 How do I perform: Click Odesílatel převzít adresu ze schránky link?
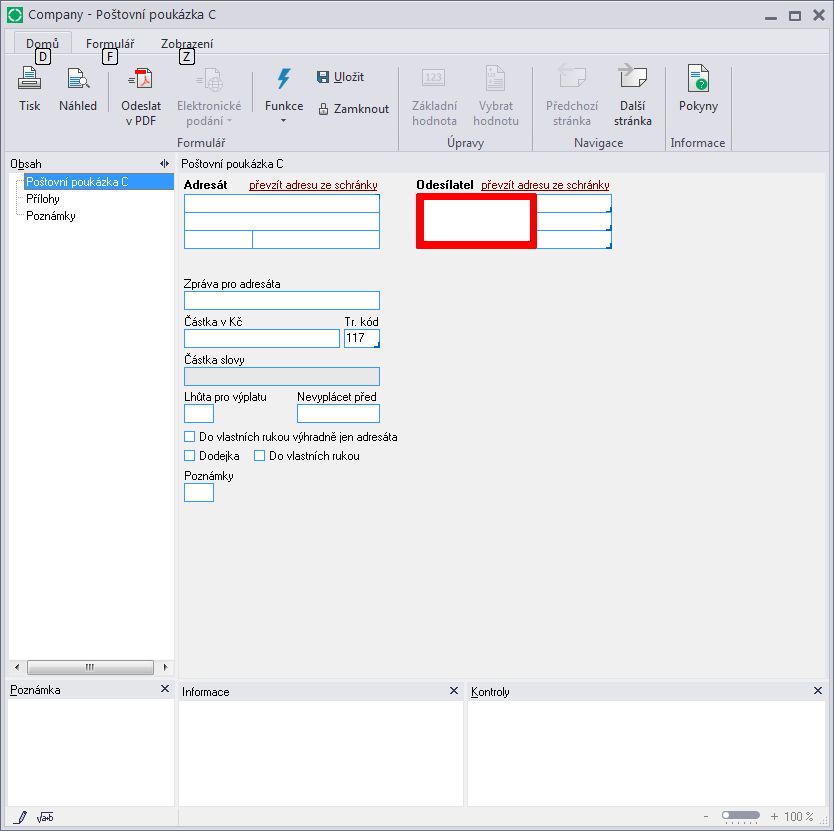click(545, 185)
